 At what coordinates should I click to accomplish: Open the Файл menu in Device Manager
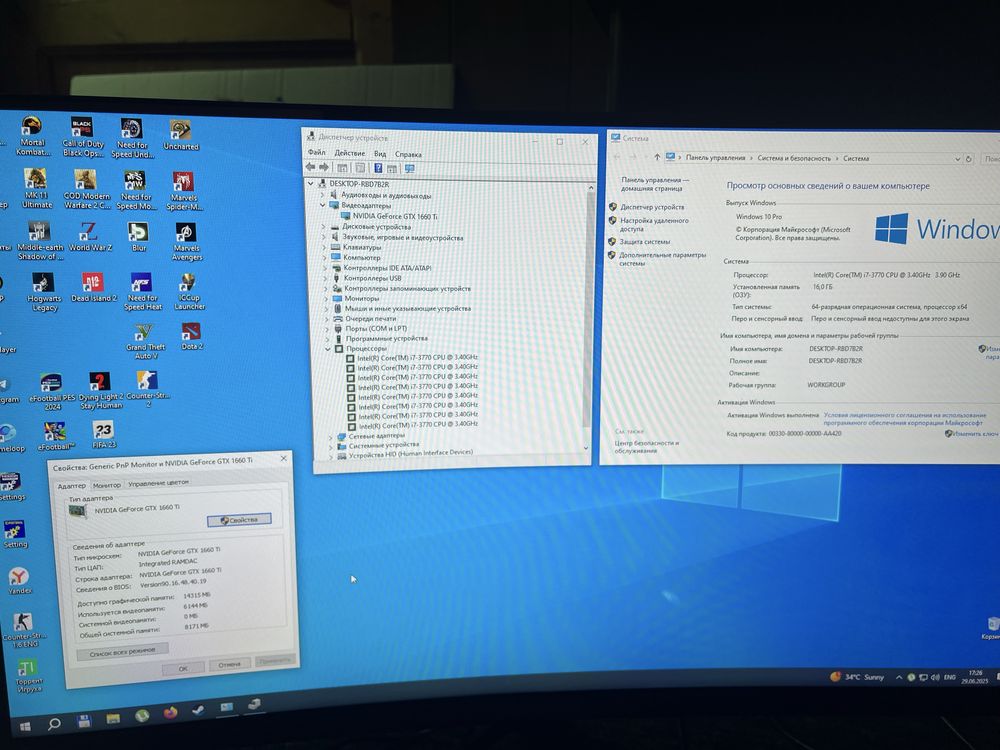[x=316, y=152]
